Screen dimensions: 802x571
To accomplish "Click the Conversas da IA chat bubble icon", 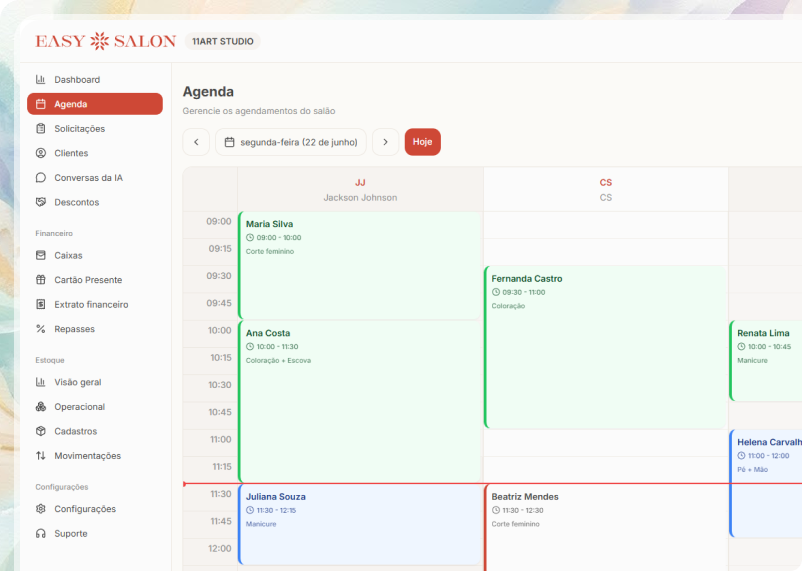I will 40,178.
